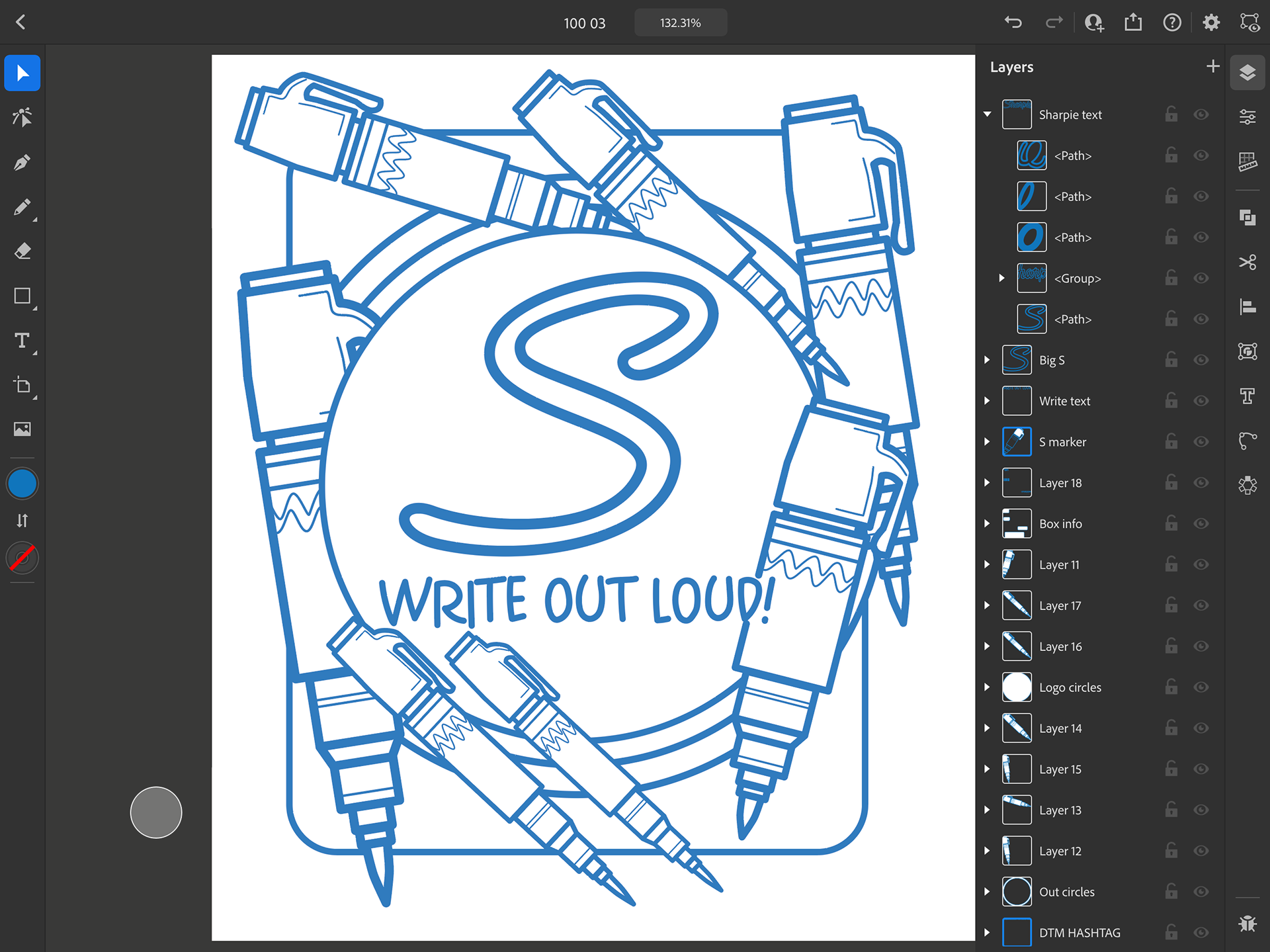Lock the Layer 18 layer
Image resolution: width=1270 pixels, height=952 pixels.
point(1171,482)
